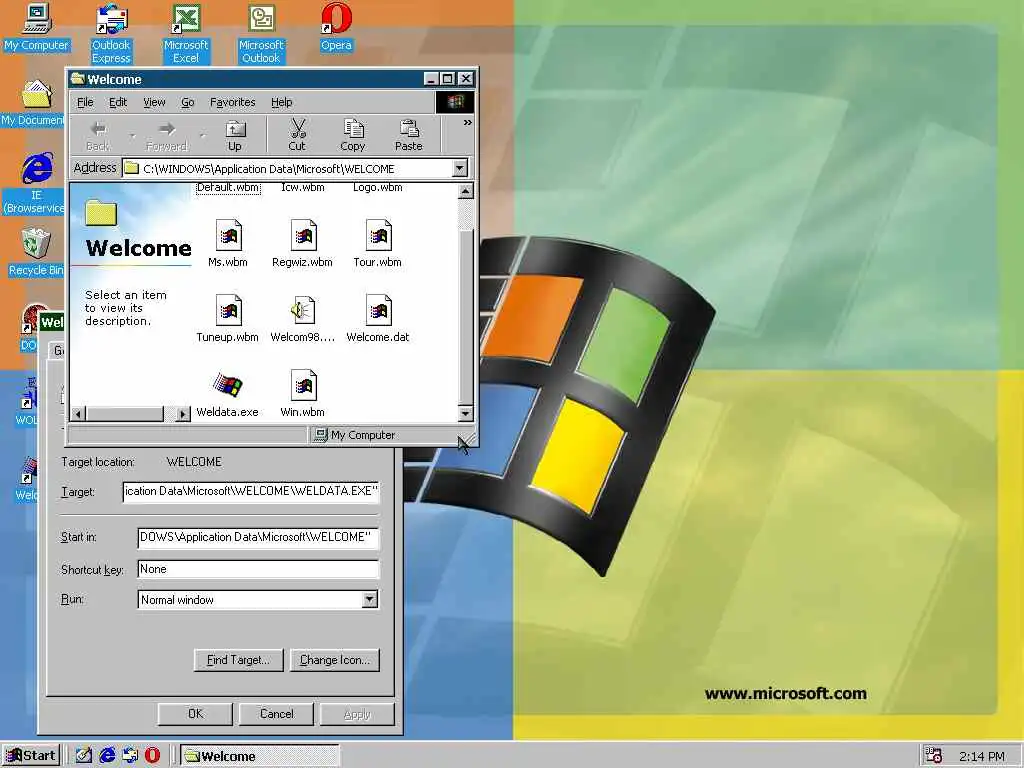The height and width of the screenshot is (768, 1024).
Task: Open the View menu
Action: point(154,103)
